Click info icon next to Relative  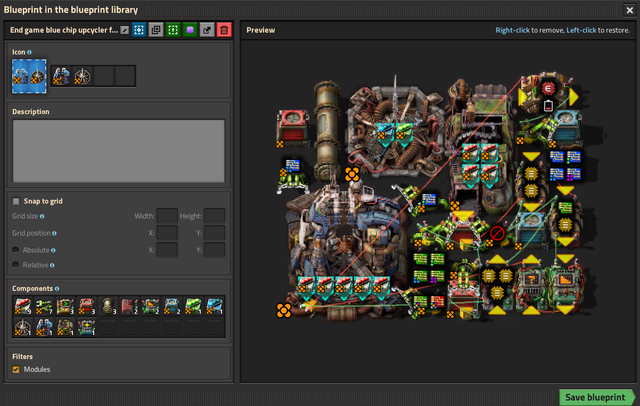point(52,265)
